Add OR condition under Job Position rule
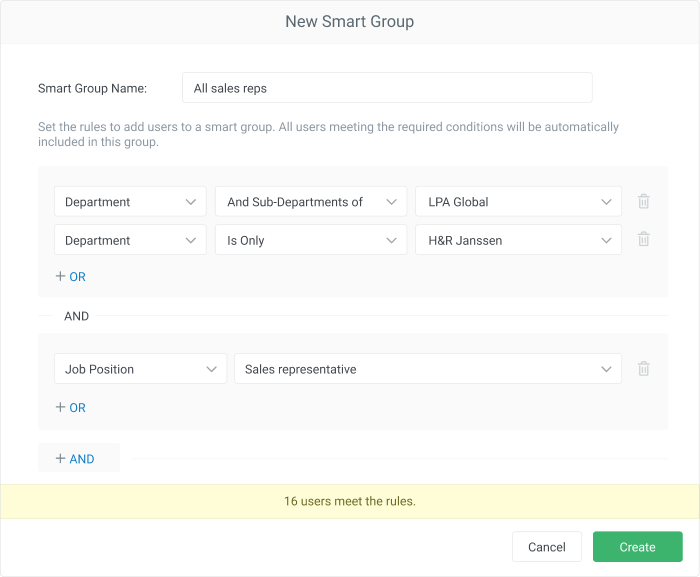Image resolution: width=700 pixels, height=577 pixels. click(71, 407)
